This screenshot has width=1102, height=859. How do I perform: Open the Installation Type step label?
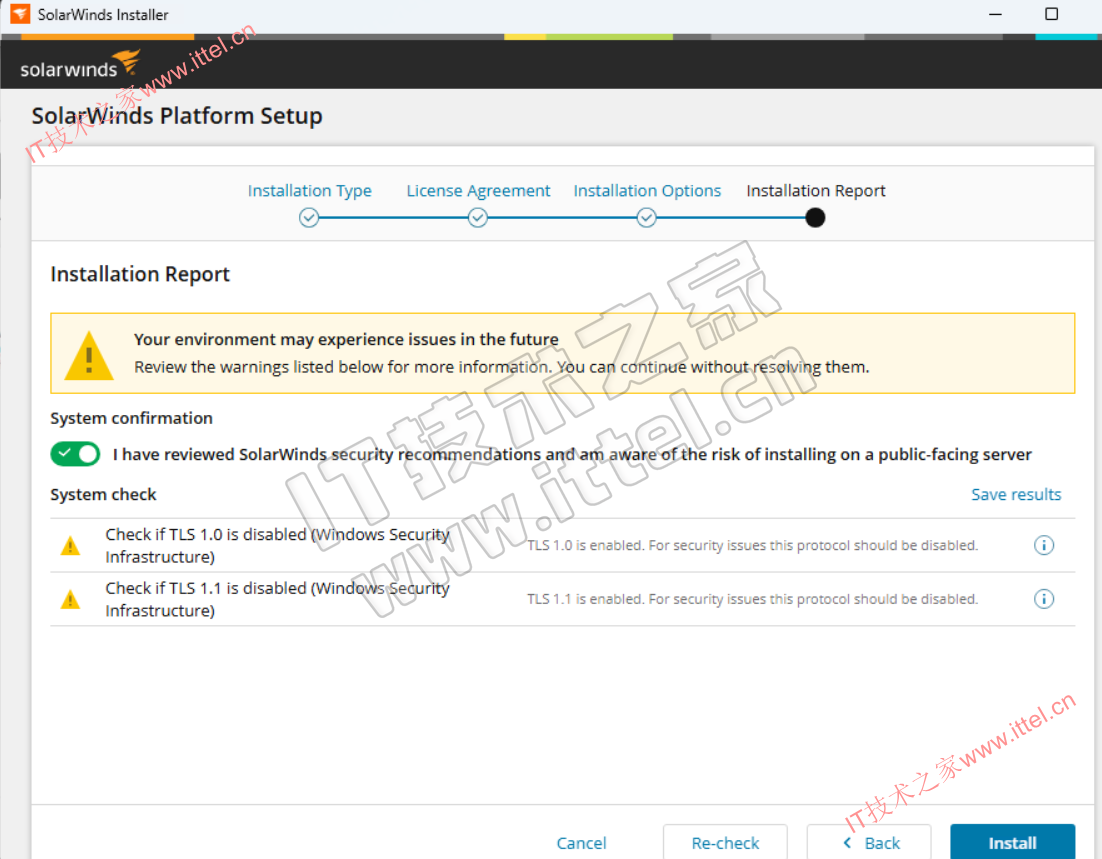coord(309,191)
